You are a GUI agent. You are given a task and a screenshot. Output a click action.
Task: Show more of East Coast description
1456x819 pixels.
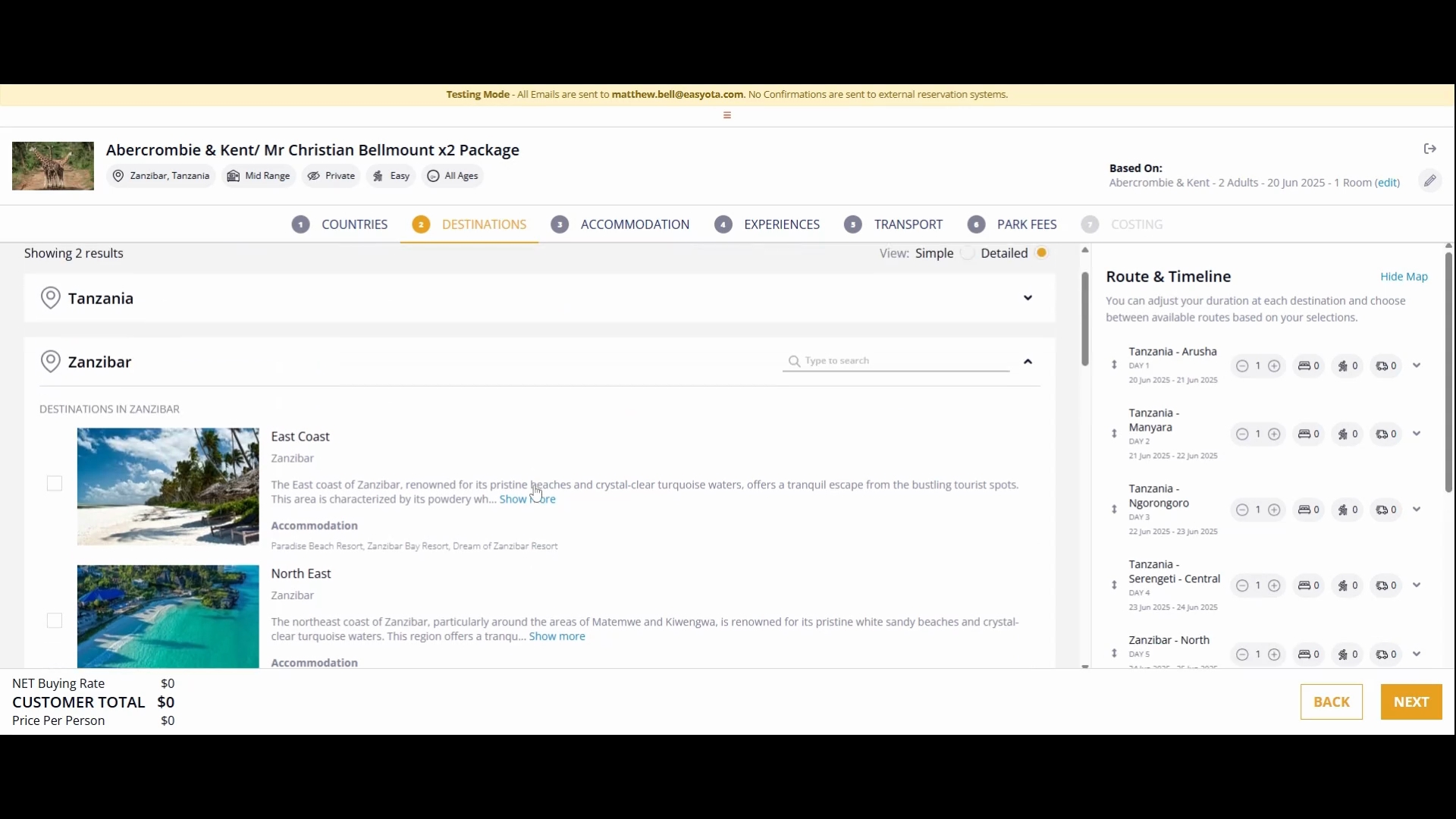pyautogui.click(x=528, y=499)
